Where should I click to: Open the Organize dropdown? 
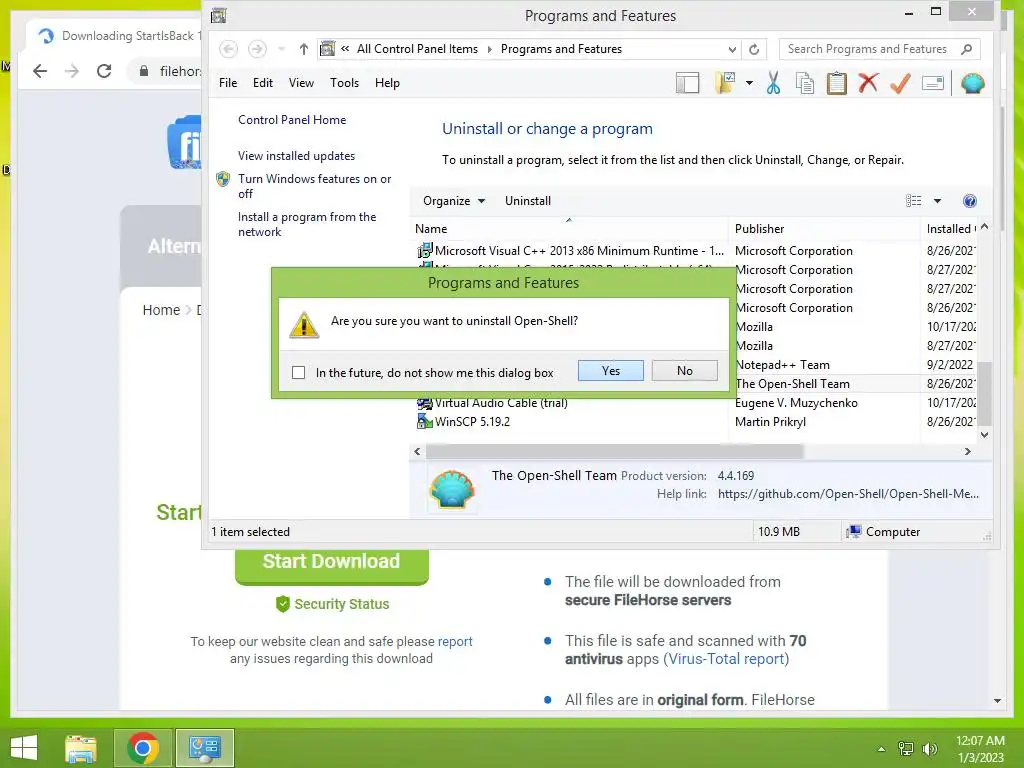coord(454,201)
